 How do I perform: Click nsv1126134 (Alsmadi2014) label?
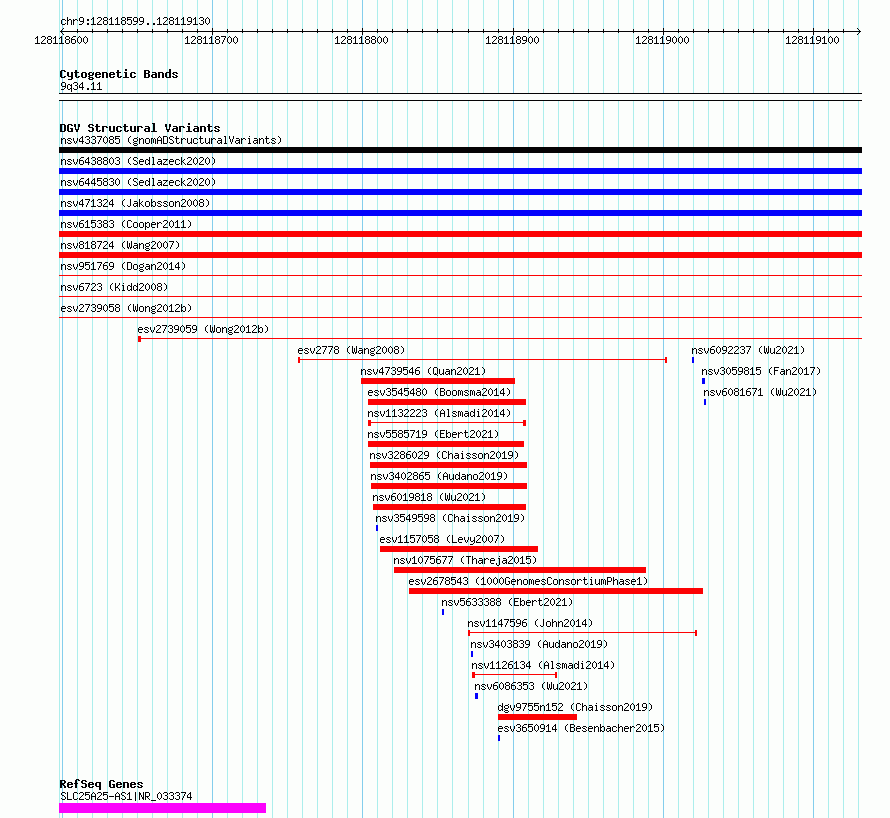[x=543, y=665]
